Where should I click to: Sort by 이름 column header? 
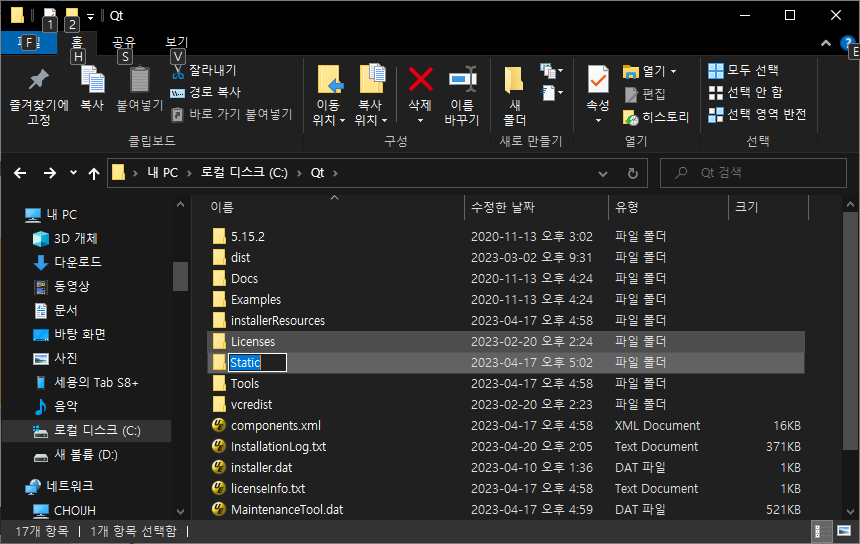coord(222,207)
